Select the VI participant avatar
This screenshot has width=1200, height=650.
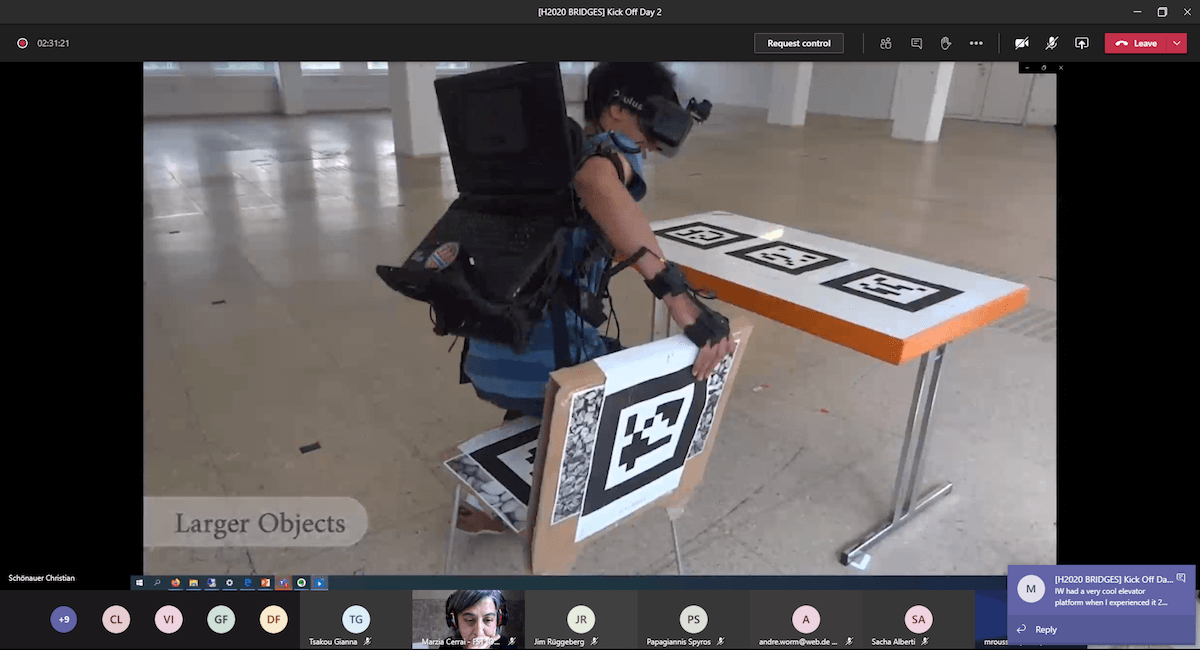168,620
